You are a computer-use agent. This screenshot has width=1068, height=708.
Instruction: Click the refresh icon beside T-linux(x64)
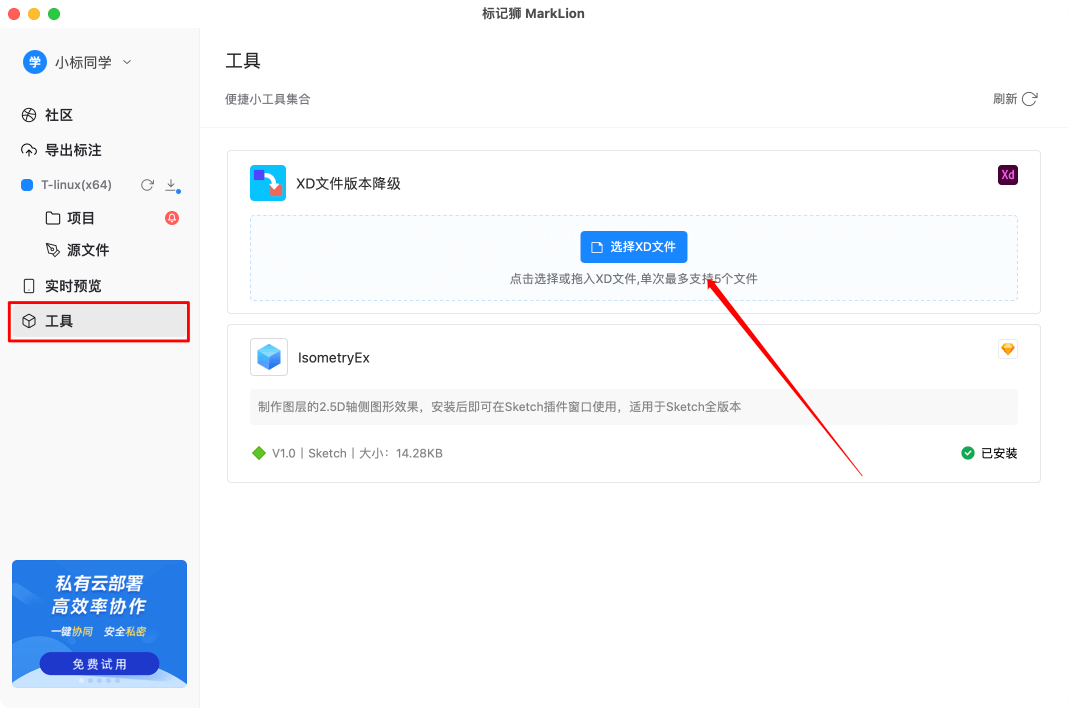tap(147, 185)
